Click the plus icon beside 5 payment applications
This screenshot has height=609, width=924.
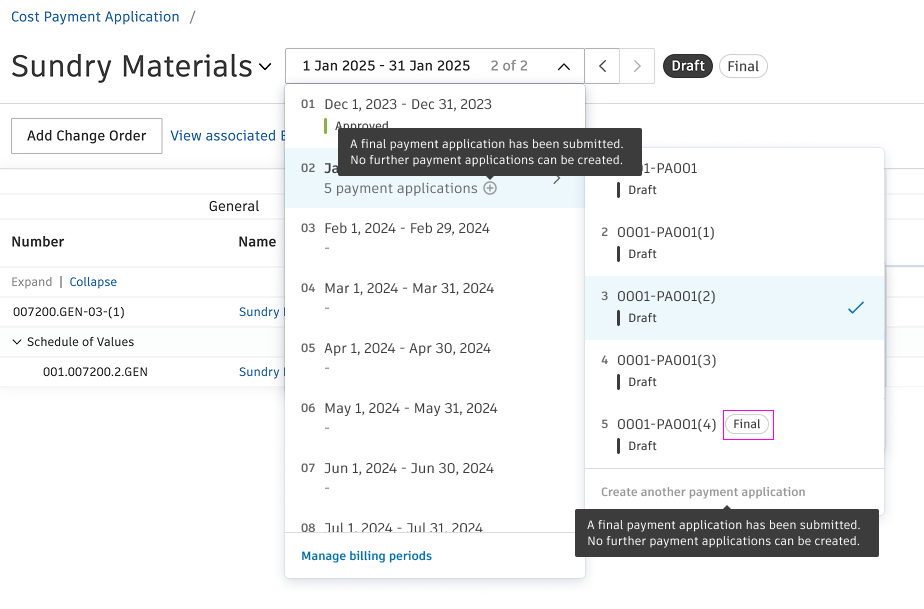click(x=490, y=188)
